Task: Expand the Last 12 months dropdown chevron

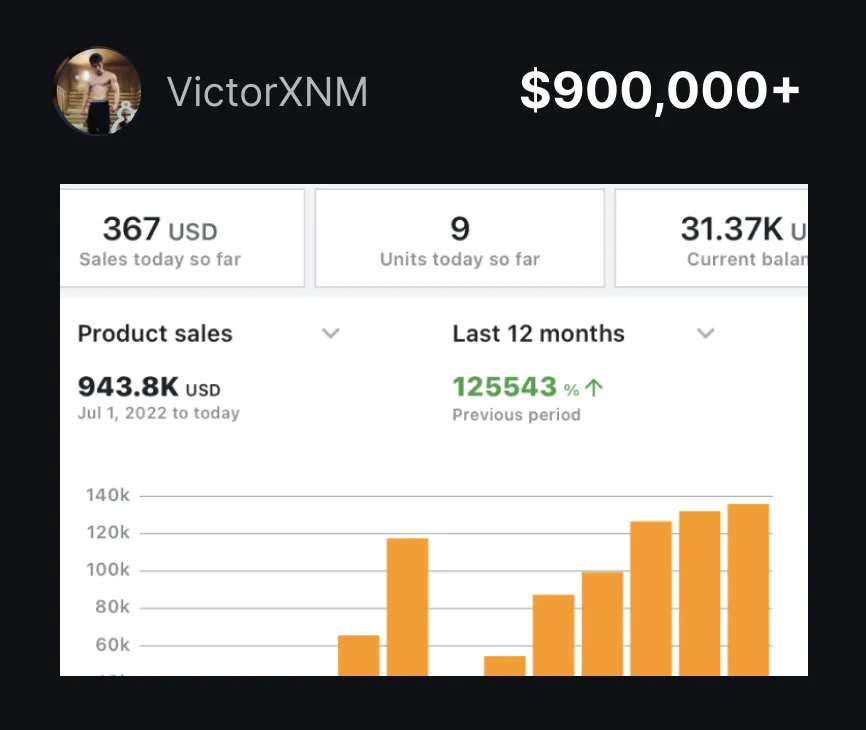Action: 705,334
